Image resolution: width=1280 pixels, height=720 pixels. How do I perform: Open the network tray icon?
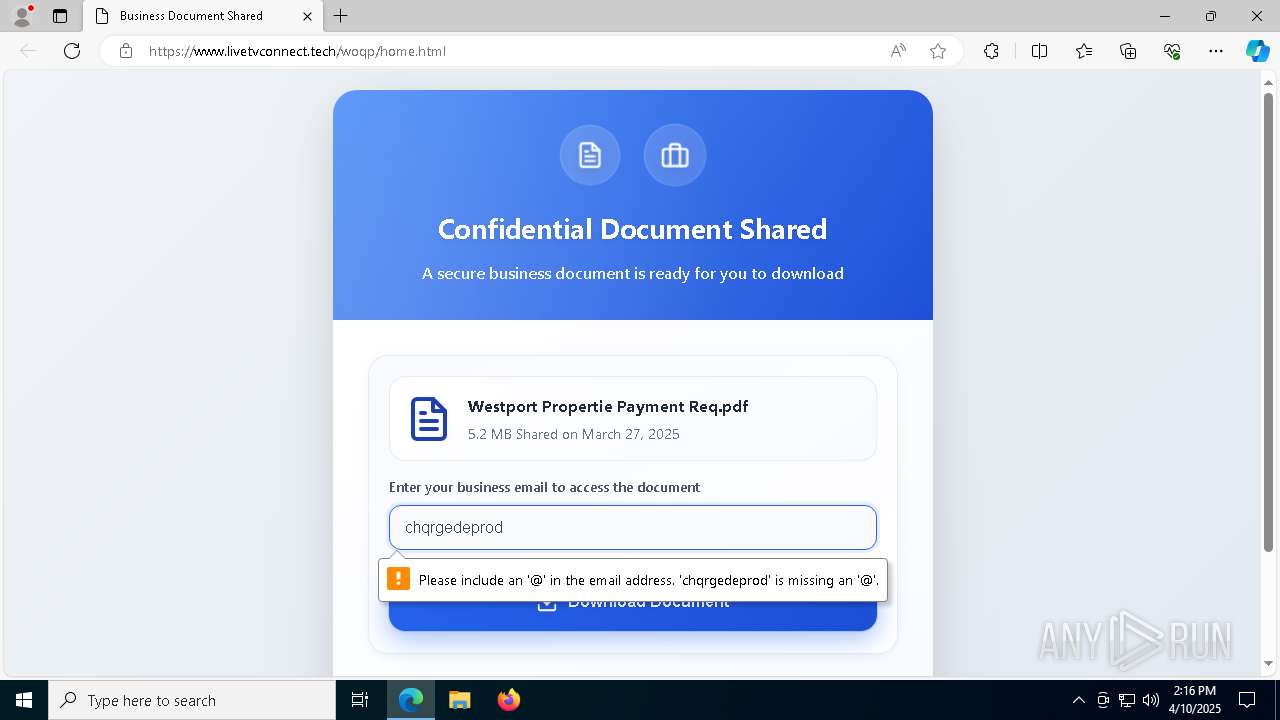click(1127, 700)
